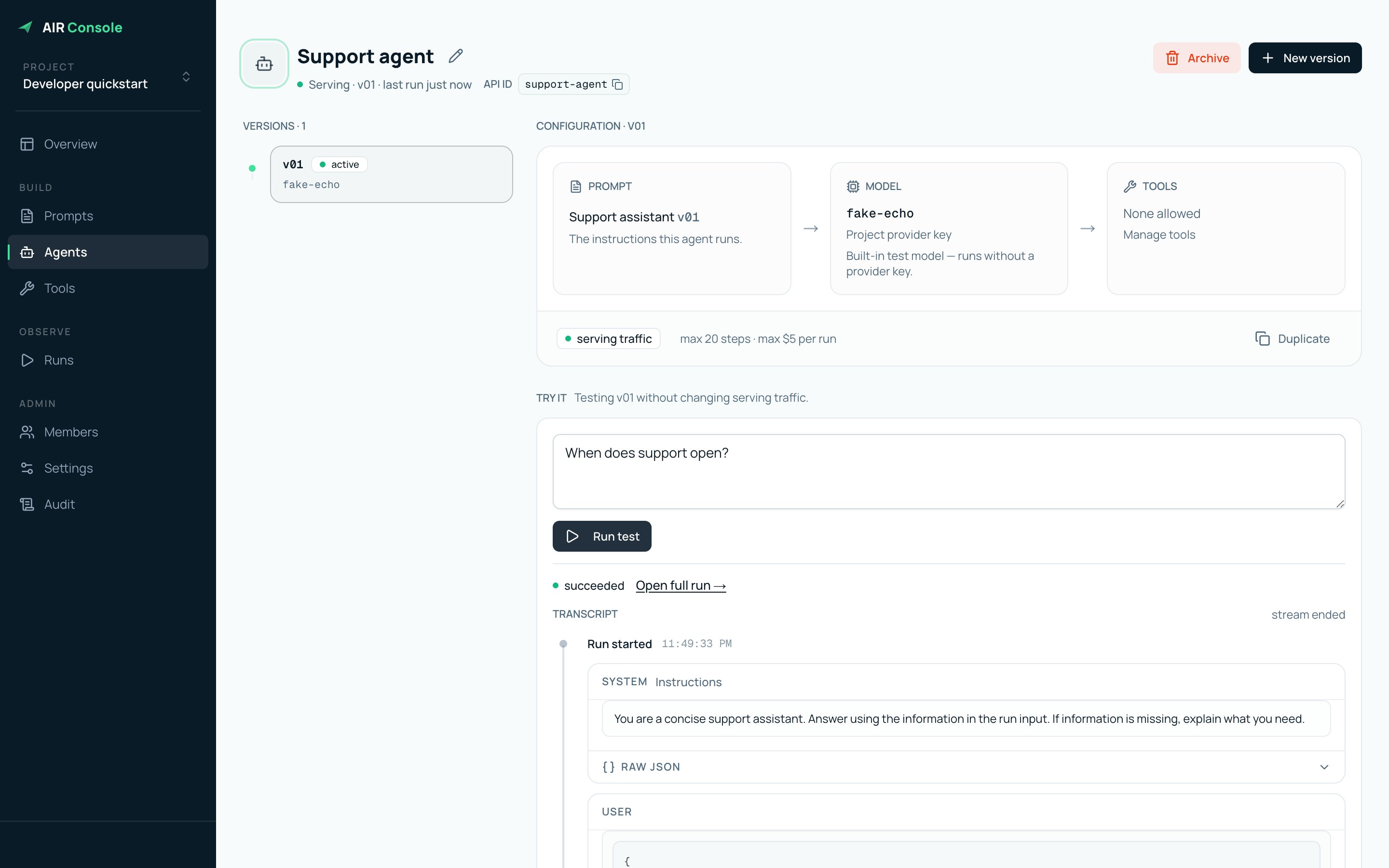This screenshot has width=1389, height=868.
Task: Click the system instructions text box
Action: pos(966,719)
